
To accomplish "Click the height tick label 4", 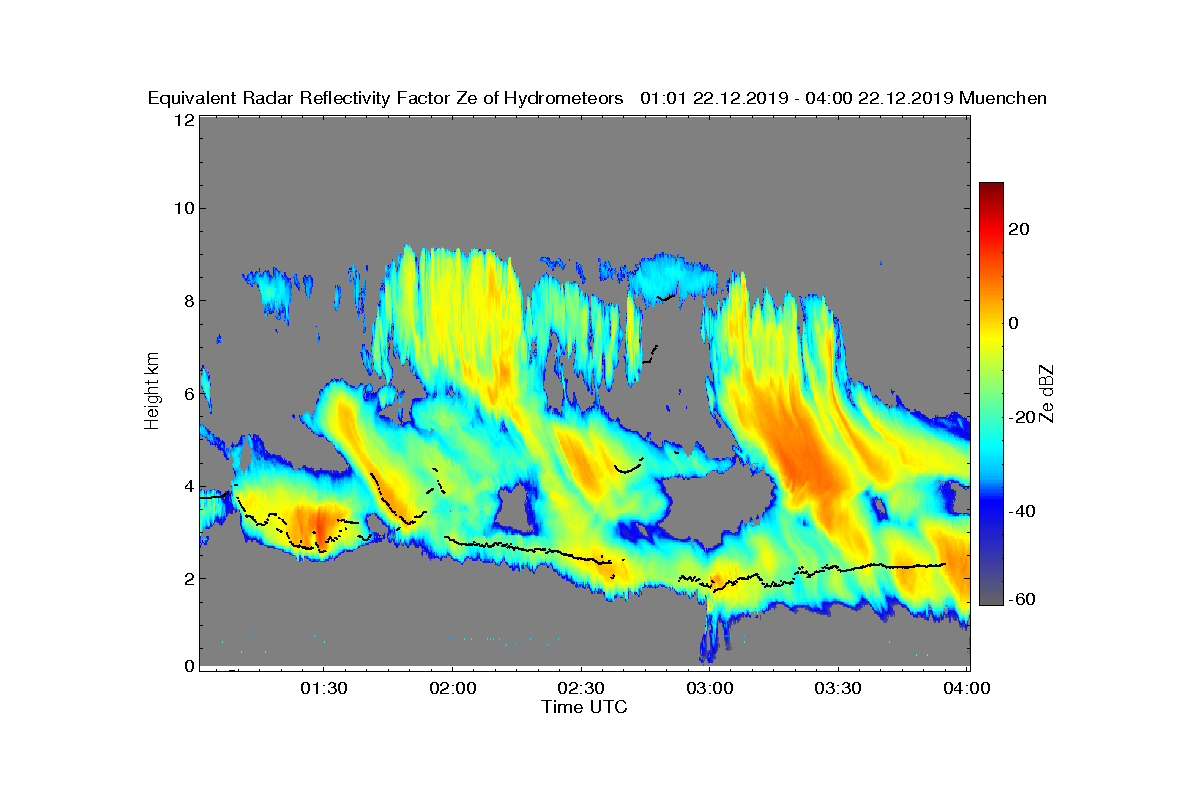I will pyautogui.click(x=188, y=487).
